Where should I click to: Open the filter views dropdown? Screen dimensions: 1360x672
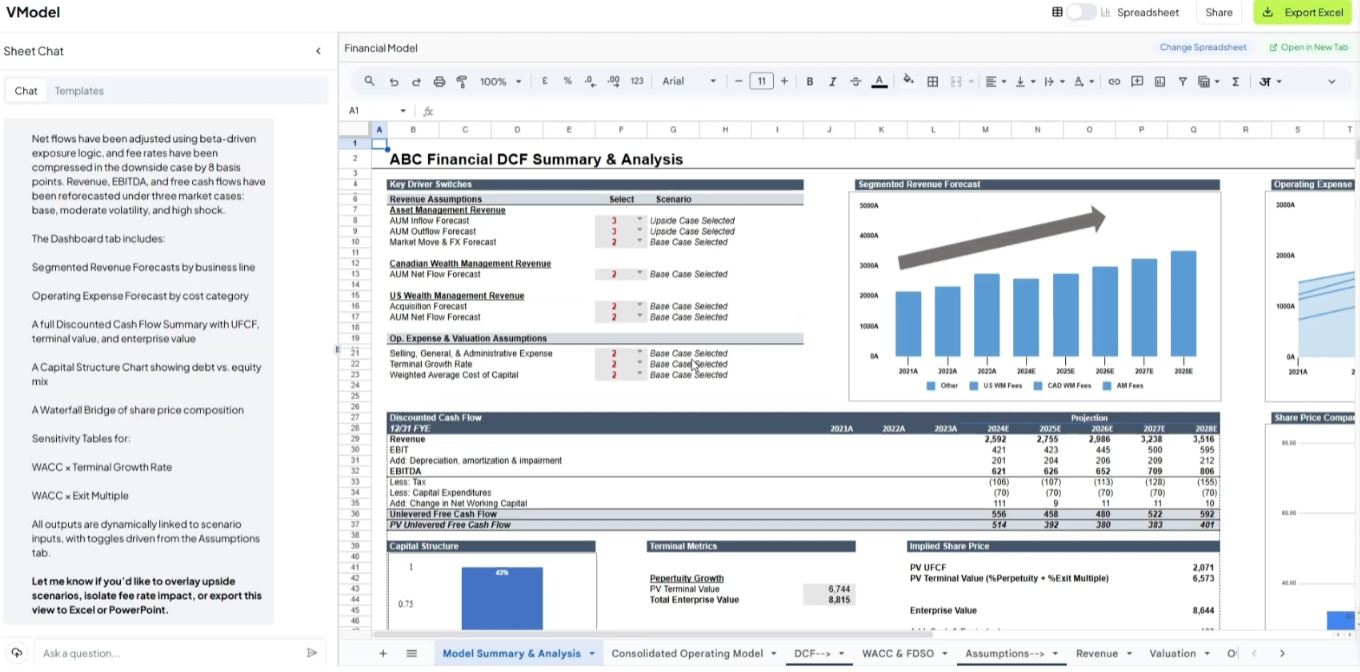pyautogui.click(x=1208, y=82)
